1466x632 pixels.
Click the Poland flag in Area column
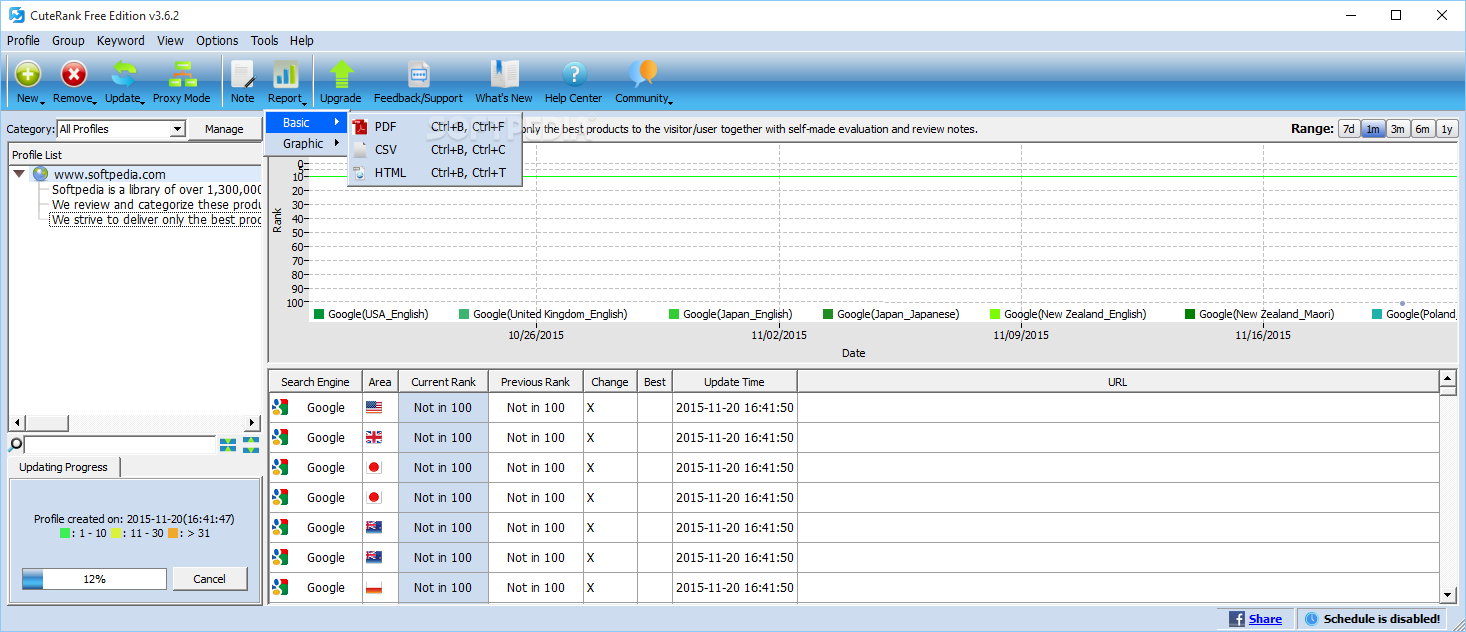(x=374, y=588)
